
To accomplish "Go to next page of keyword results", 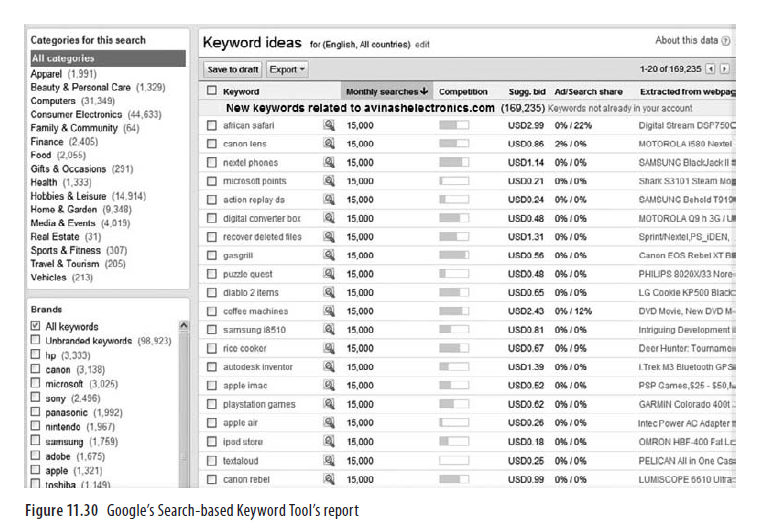I will click(x=724, y=69).
